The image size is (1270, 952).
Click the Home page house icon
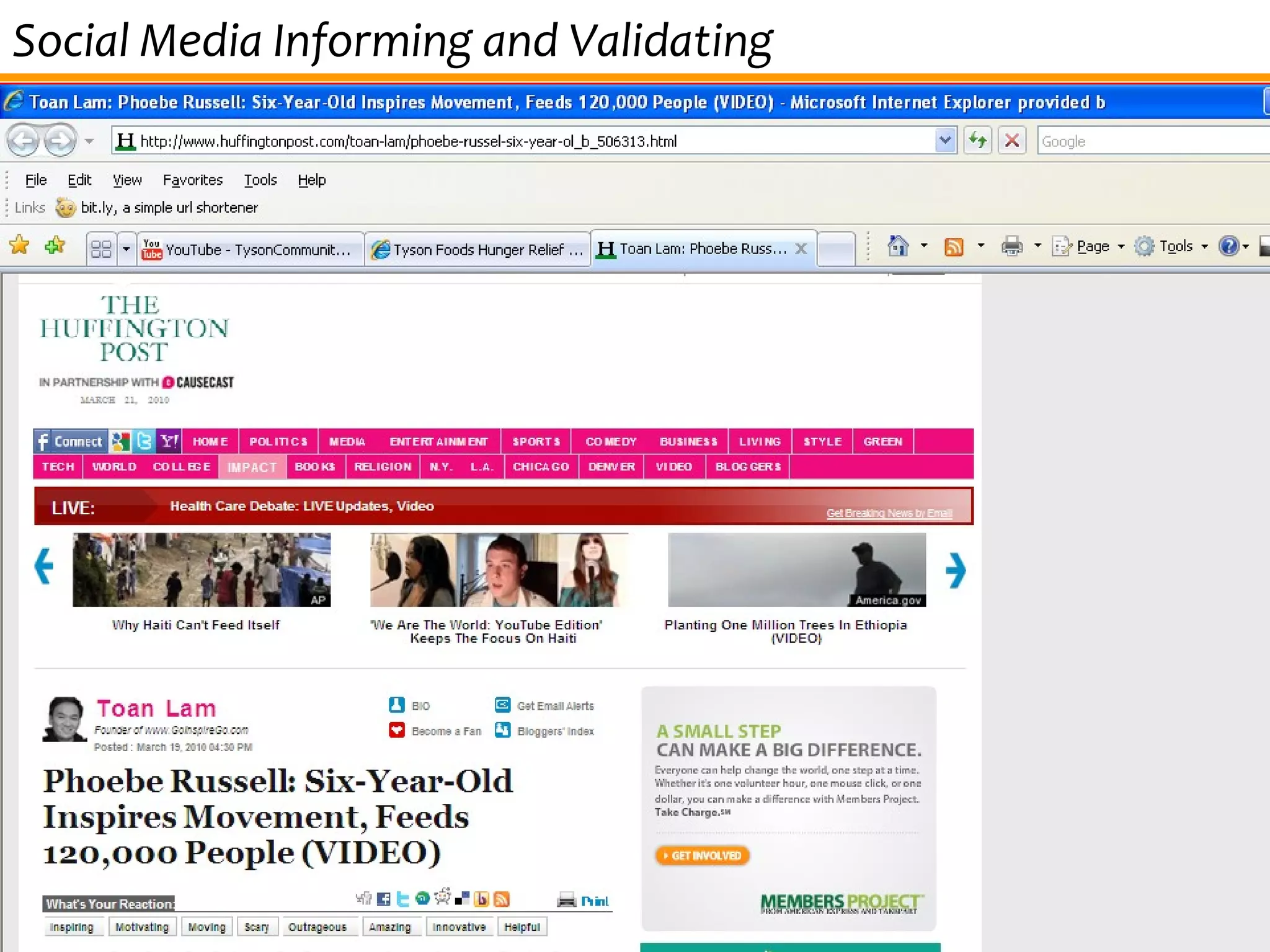pyautogui.click(x=897, y=247)
